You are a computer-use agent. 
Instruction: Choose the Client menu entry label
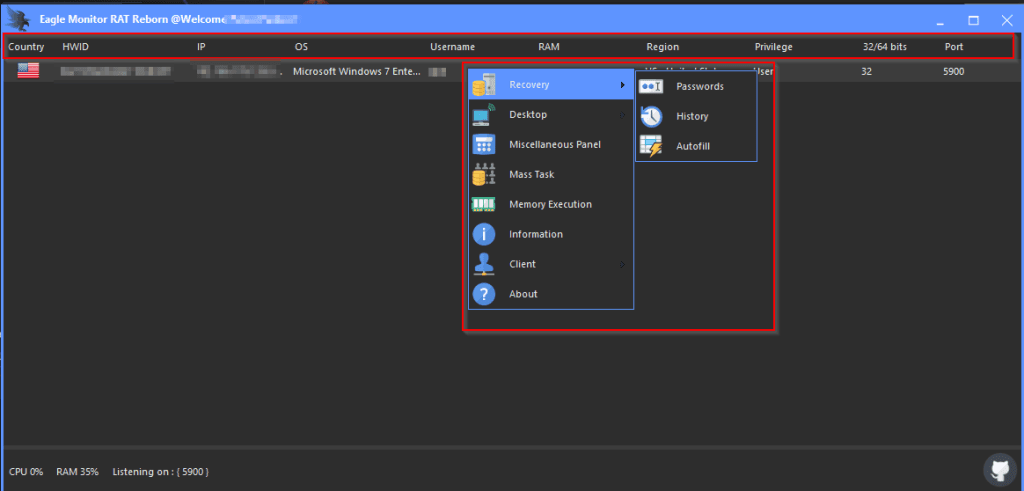522,265
